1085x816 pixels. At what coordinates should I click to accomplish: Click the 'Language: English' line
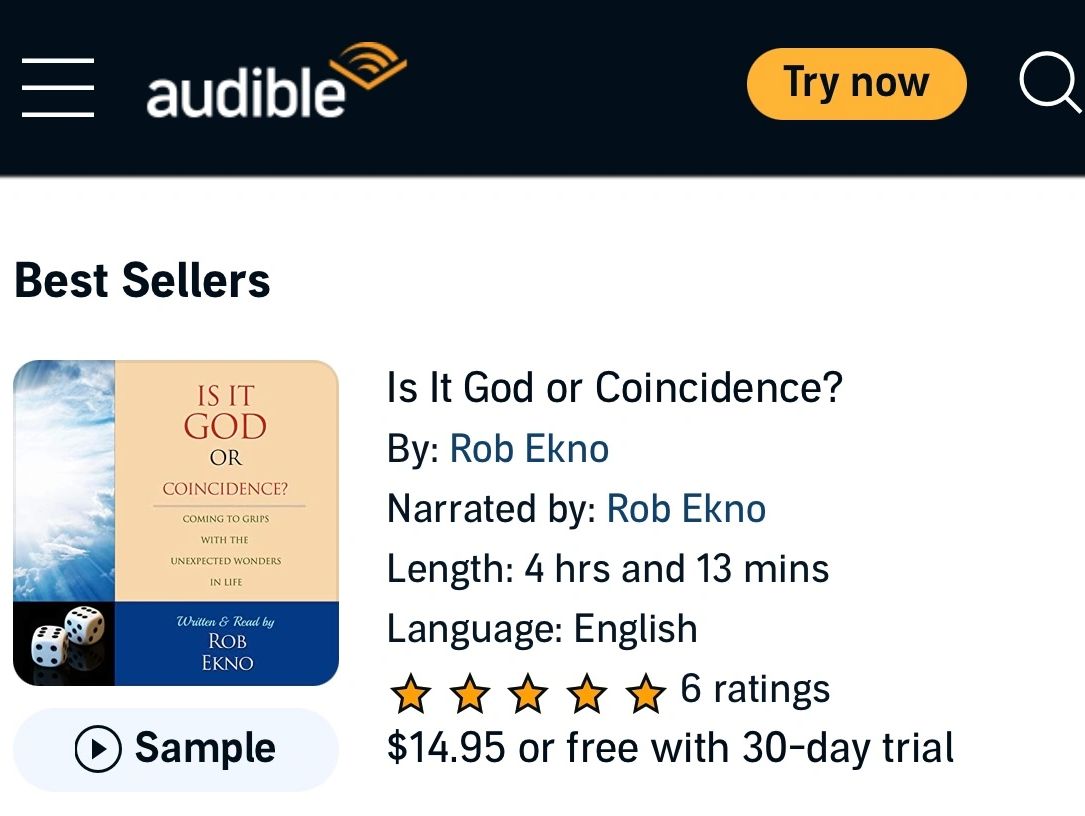(542, 629)
